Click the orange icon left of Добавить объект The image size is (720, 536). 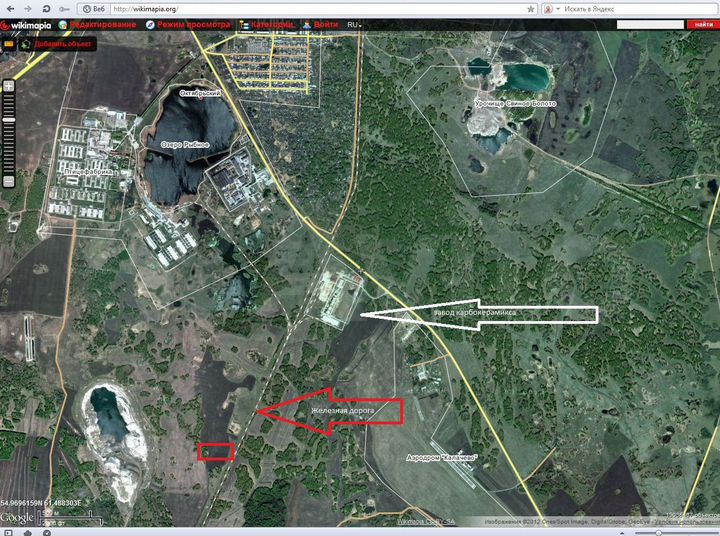[x=10, y=44]
